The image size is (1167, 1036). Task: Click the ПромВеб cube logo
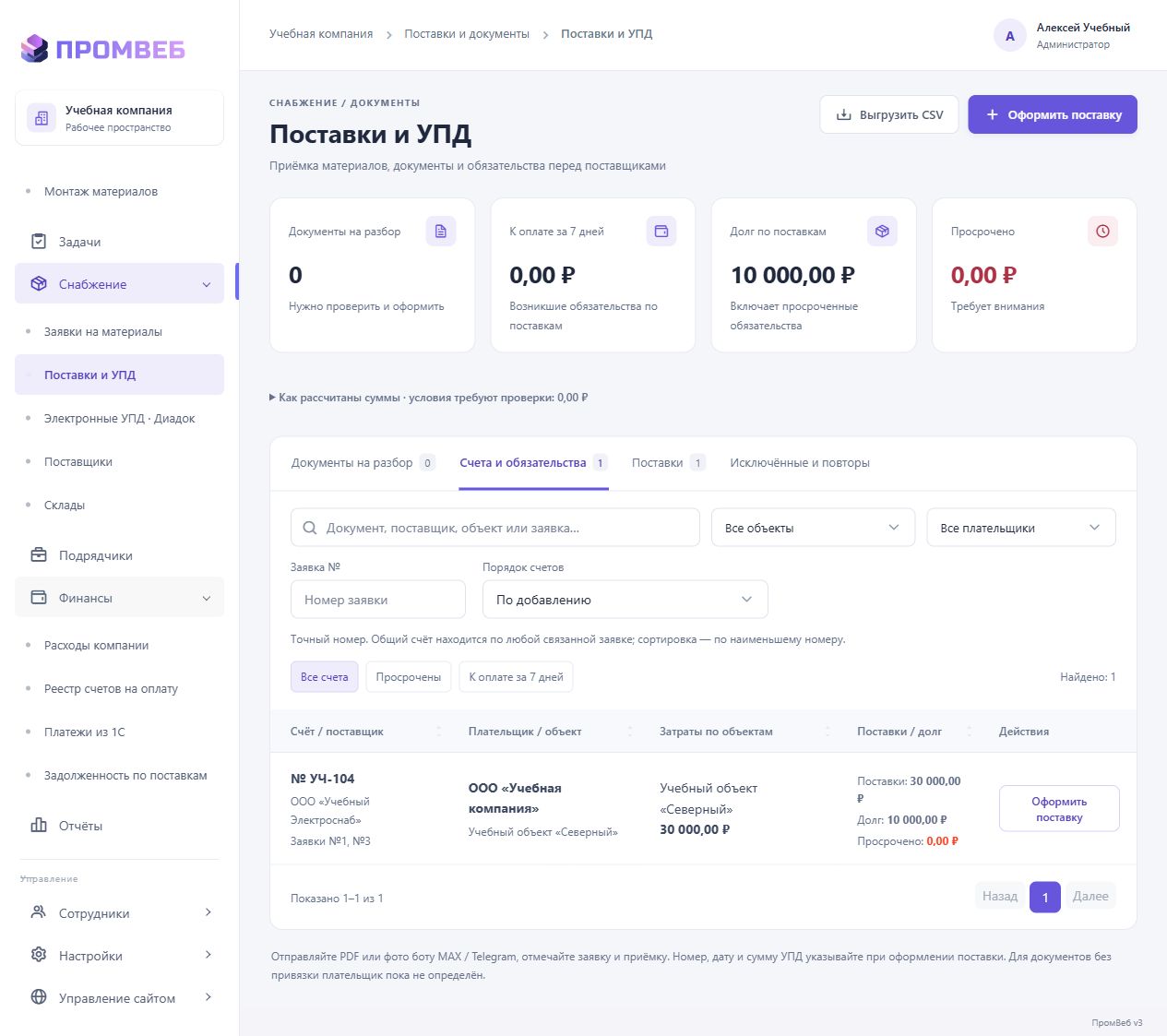pyautogui.click(x=34, y=48)
